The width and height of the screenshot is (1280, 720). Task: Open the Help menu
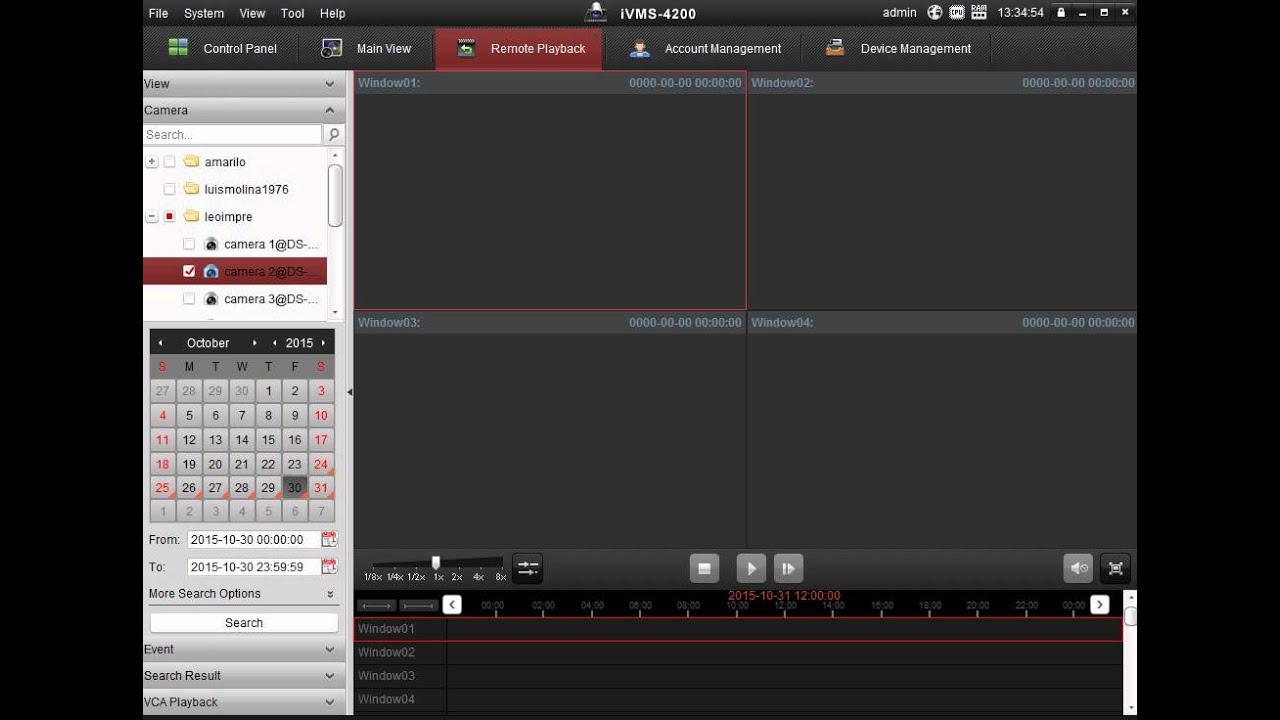point(333,13)
